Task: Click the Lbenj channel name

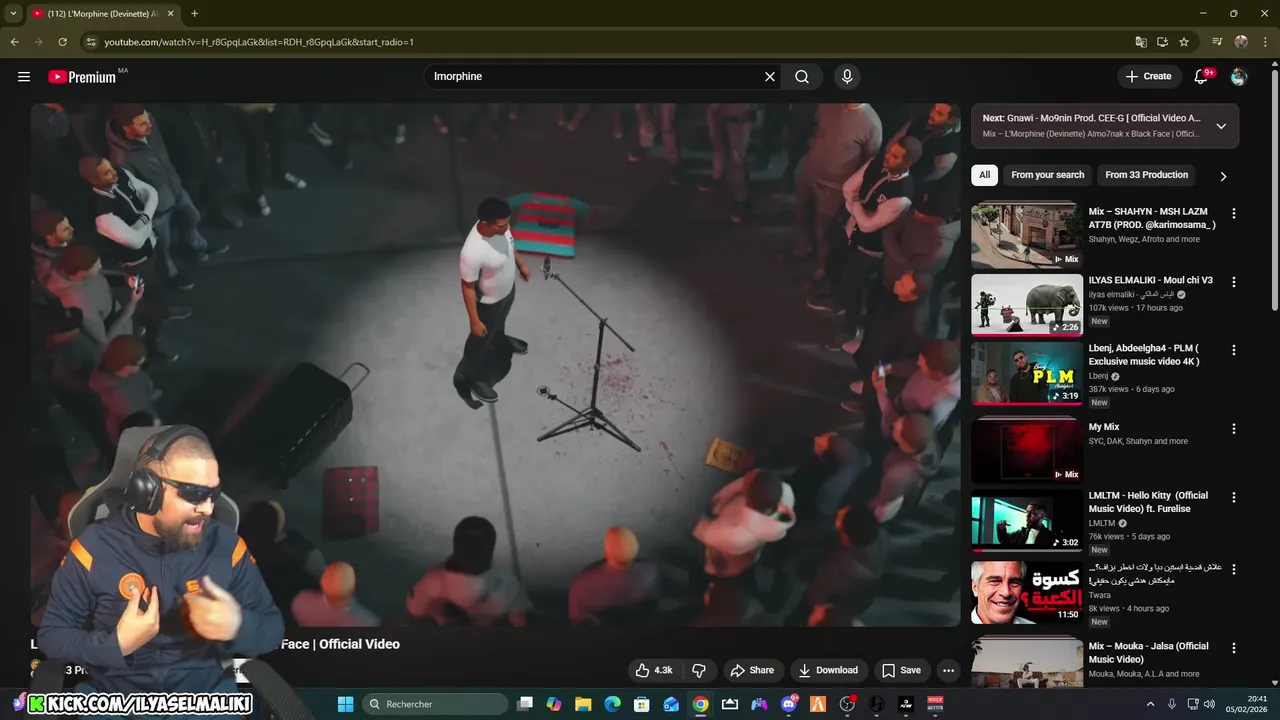Action: click(1099, 376)
